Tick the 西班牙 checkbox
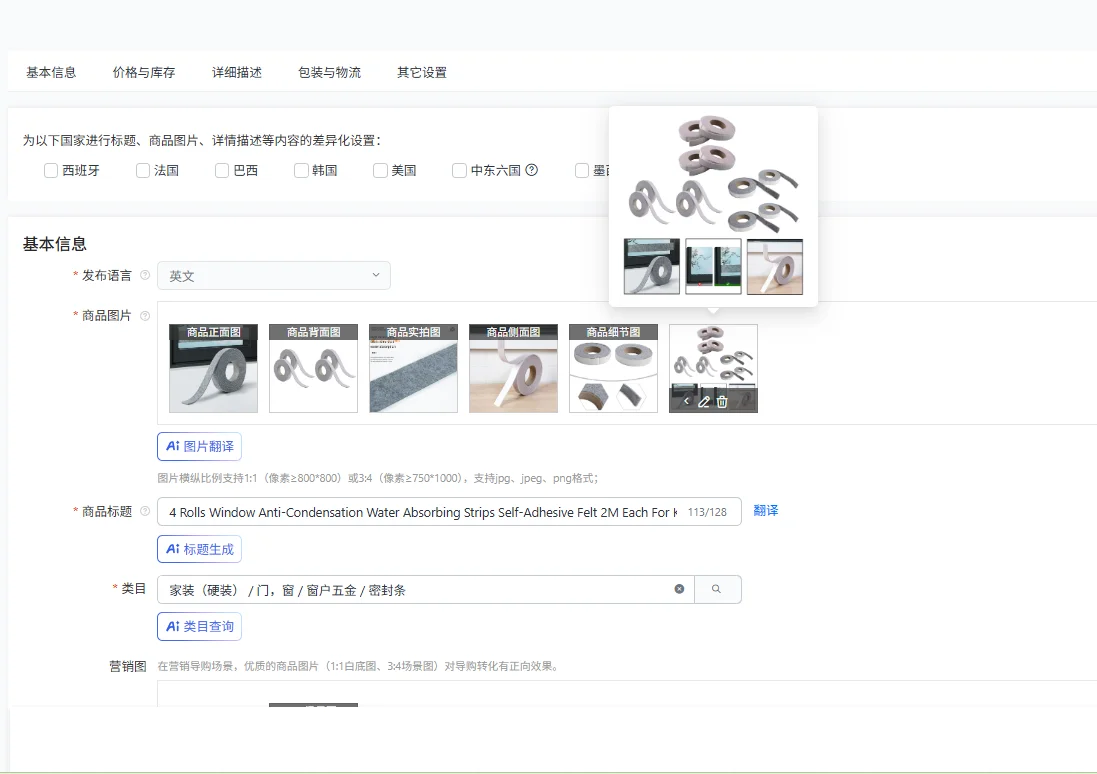Image resolution: width=1097 pixels, height=774 pixels. 50,170
